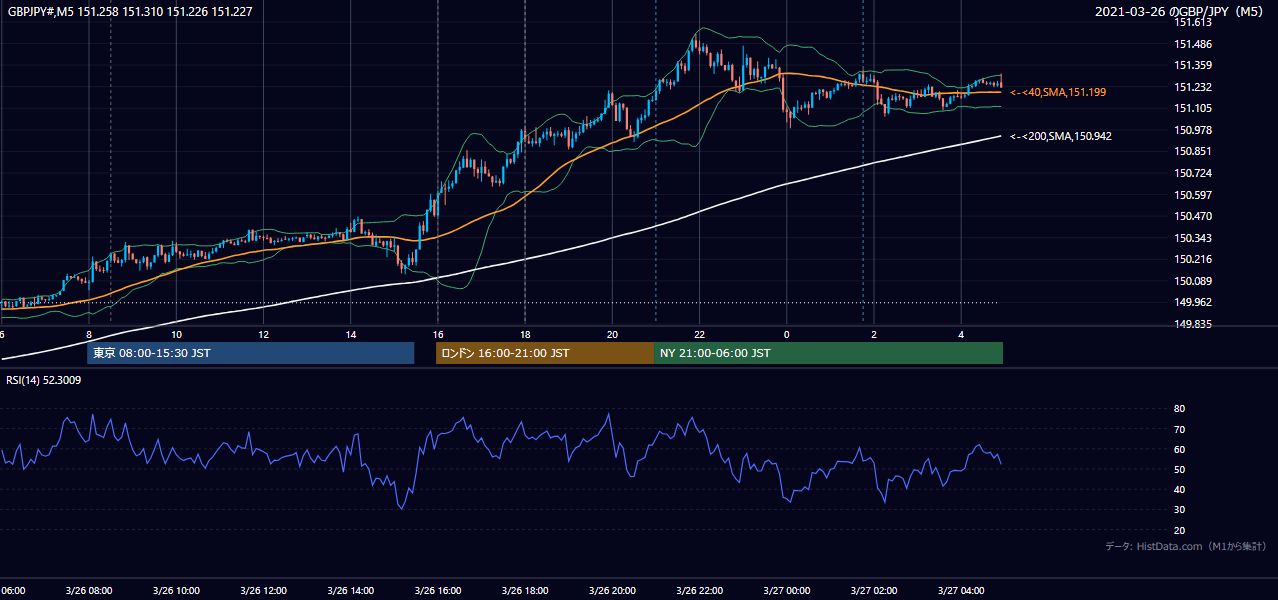Select the ロンドン 16:00-21:00 JST session bar
Image resolution: width=1278 pixels, height=600 pixels.
coord(545,353)
